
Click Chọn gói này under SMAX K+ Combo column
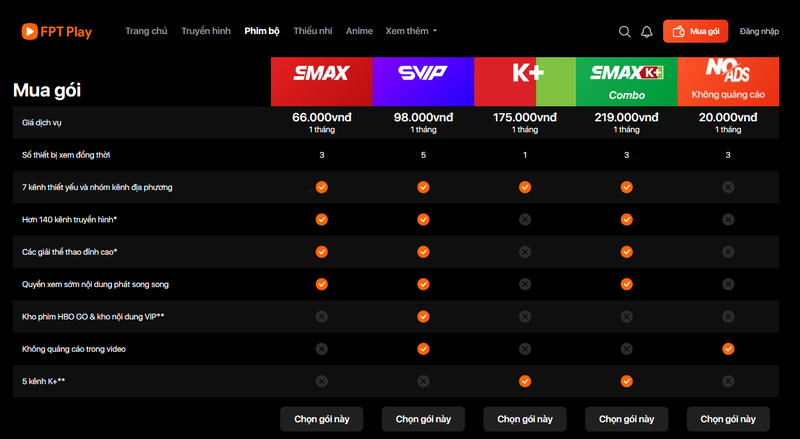[x=627, y=419]
